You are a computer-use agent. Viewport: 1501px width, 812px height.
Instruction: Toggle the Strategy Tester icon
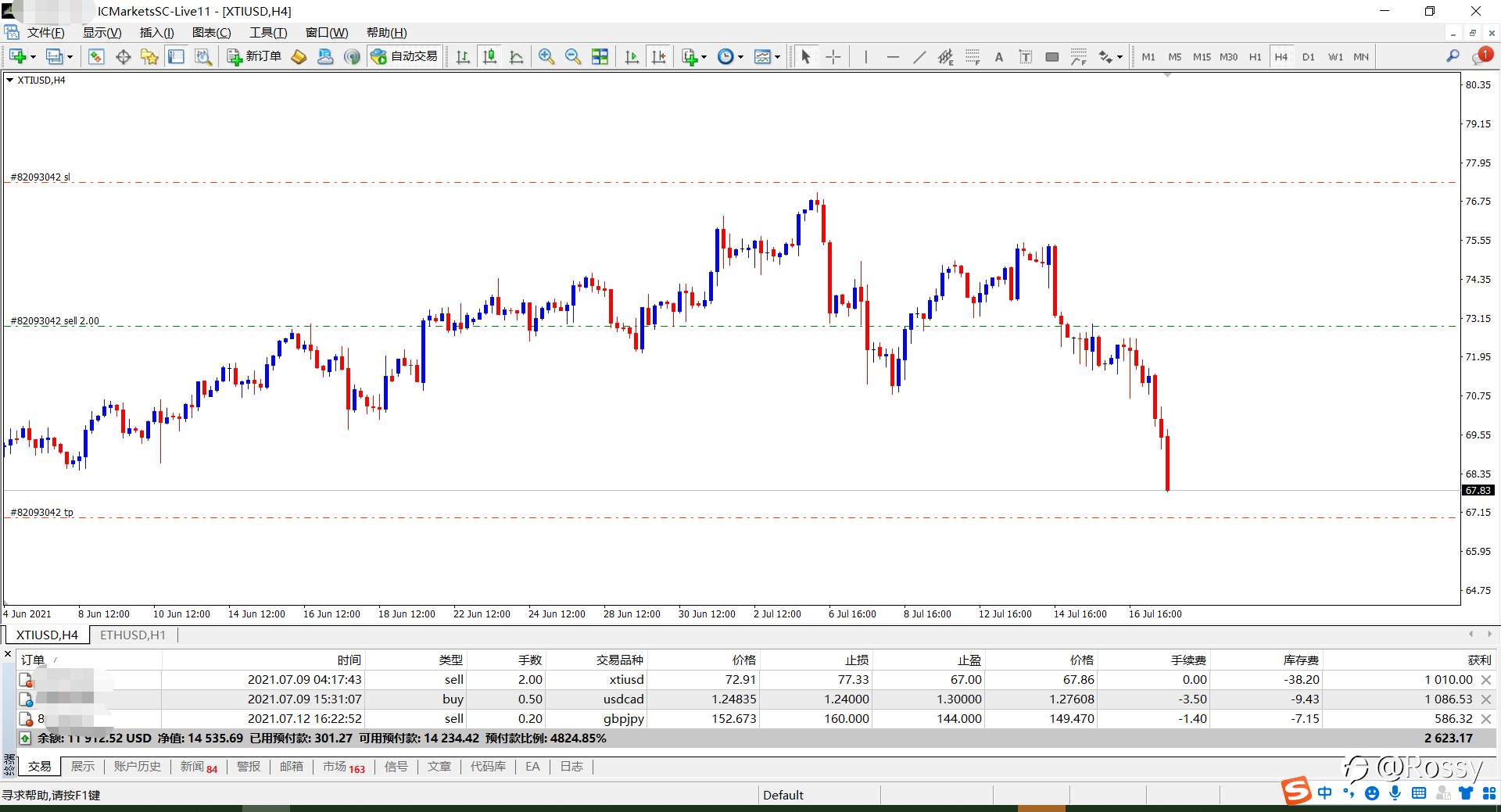tap(202, 56)
